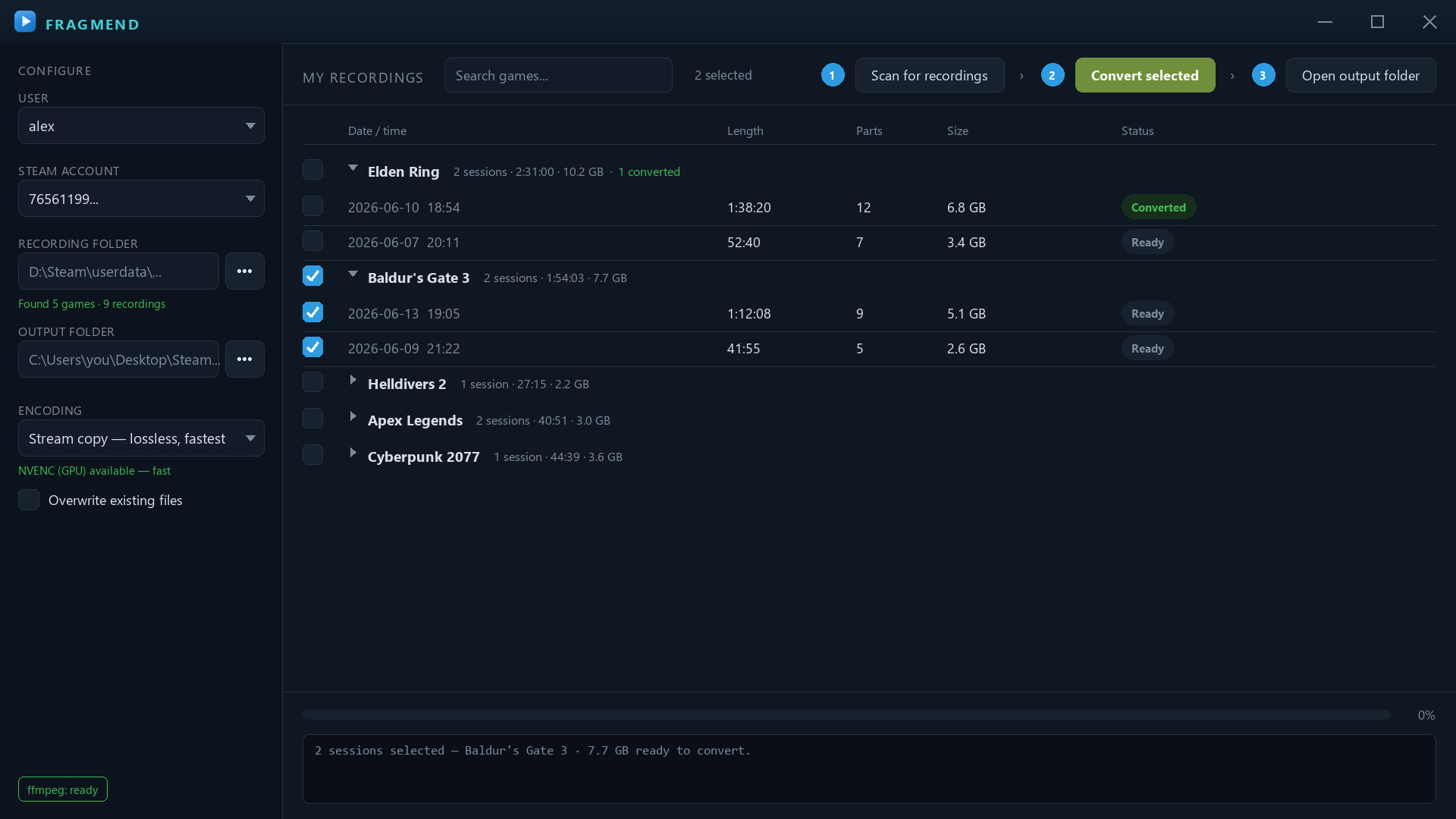Viewport: 1456px width, 819px height.
Task: Sort by the Length column header
Action: pos(745,130)
